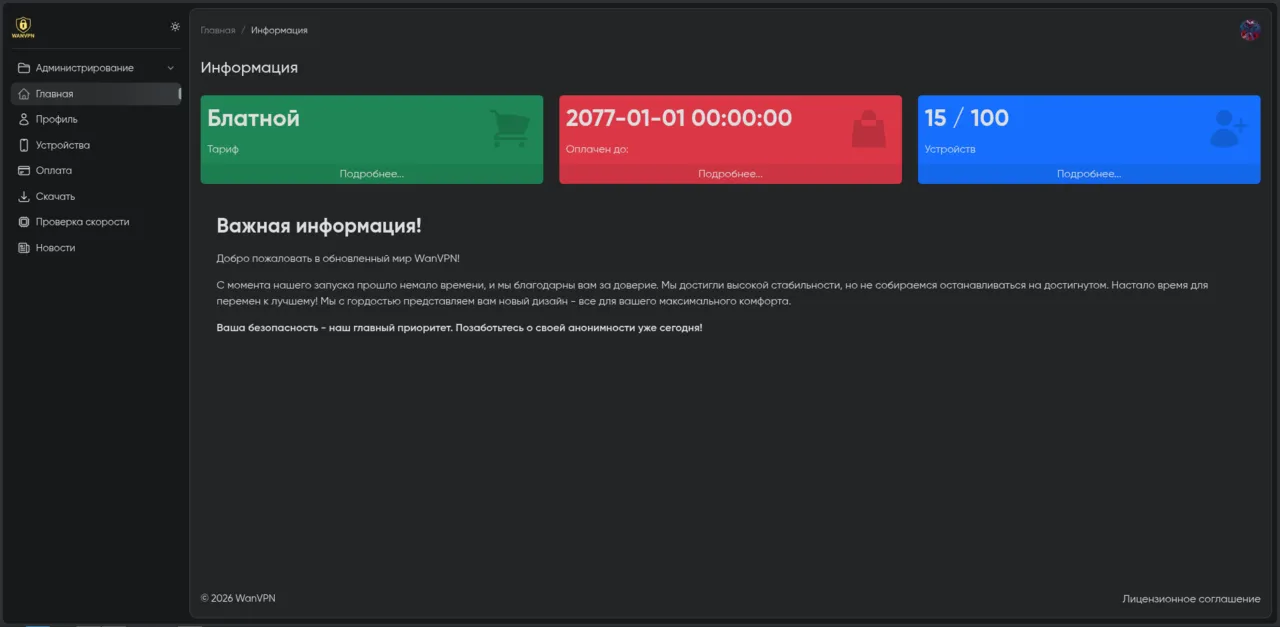This screenshot has width=1280, height=627.
Task: Click the Администрирование folder icon
Action: coord(24,68)
